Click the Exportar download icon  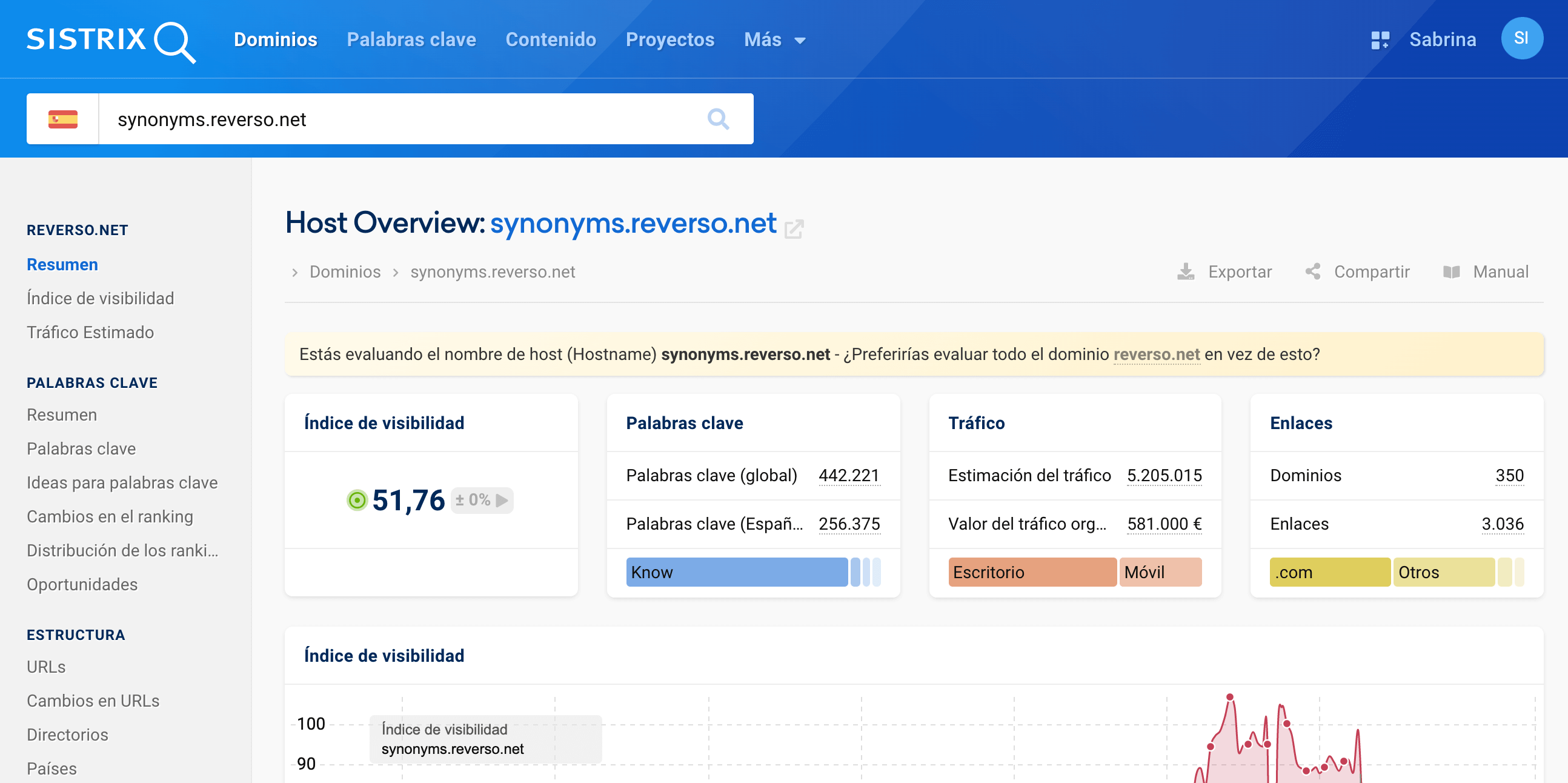(x=1185, y=272)
